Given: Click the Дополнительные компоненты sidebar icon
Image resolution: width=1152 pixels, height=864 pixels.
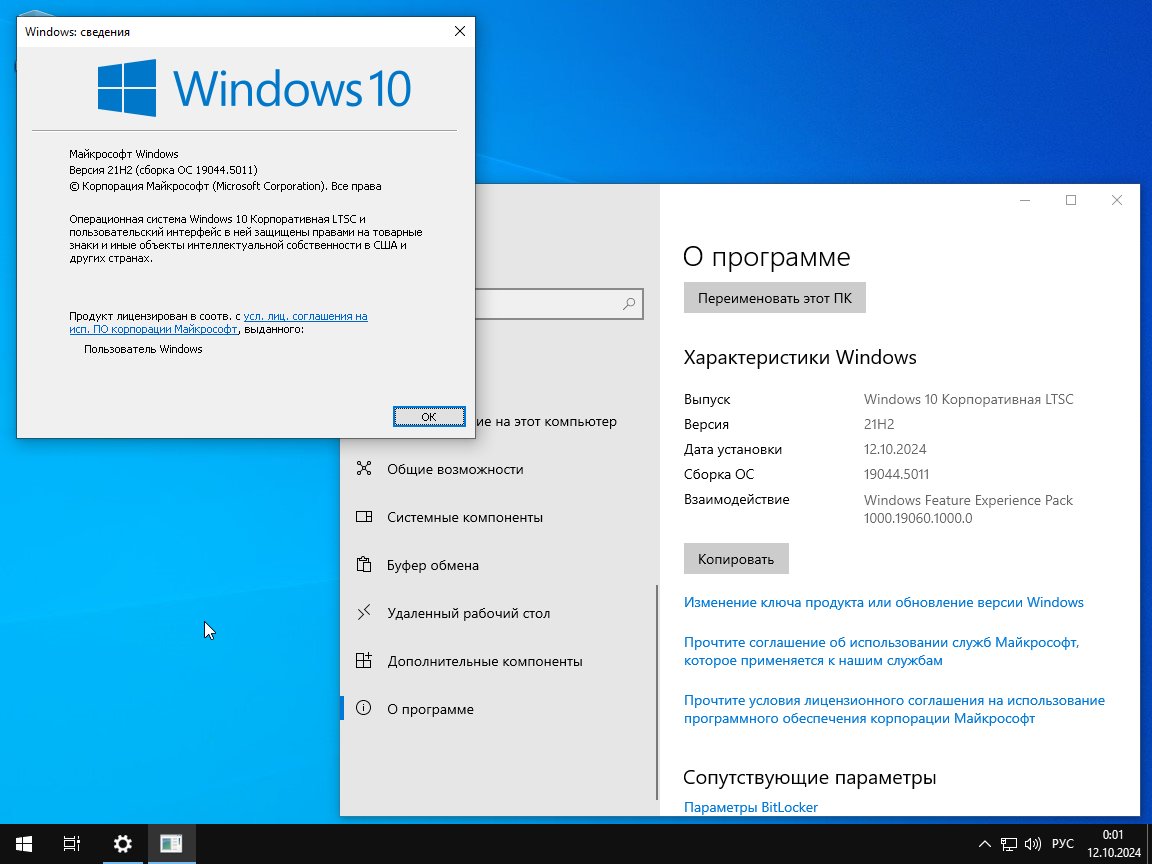Looking at the screenshot, I should coord(364,661).
